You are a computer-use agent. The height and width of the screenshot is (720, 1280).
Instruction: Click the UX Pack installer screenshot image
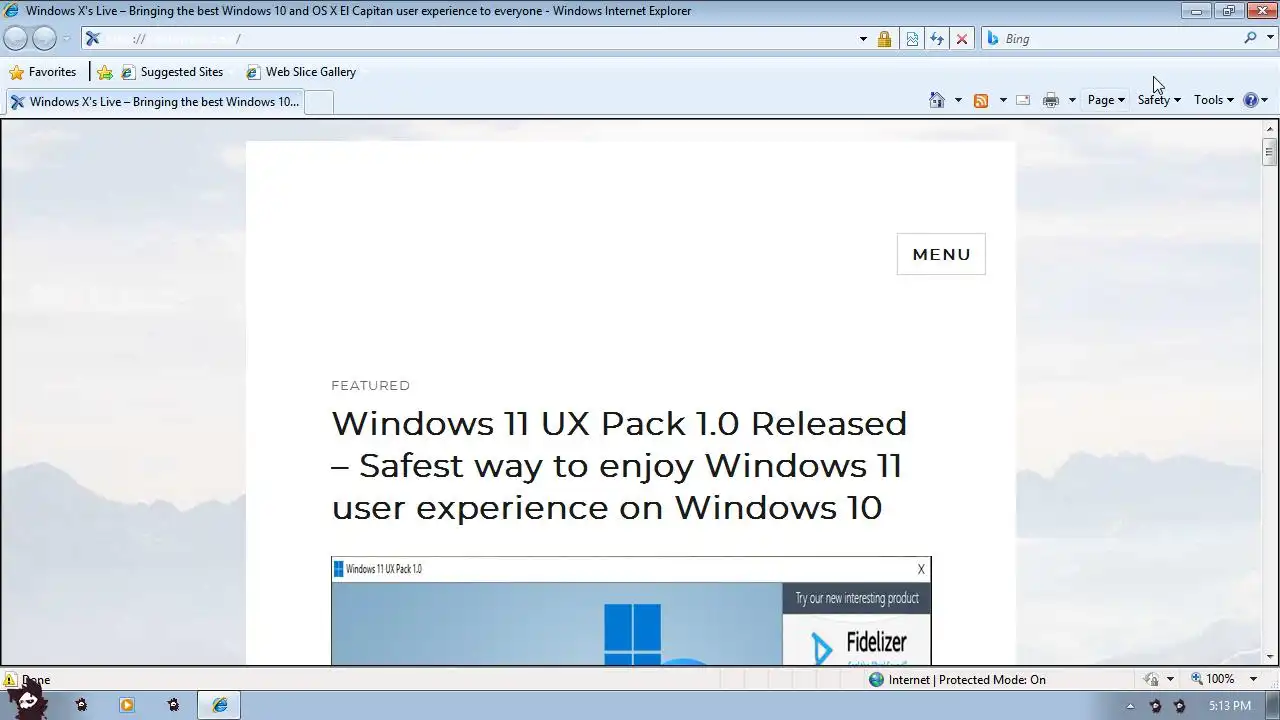click(631, 611)
